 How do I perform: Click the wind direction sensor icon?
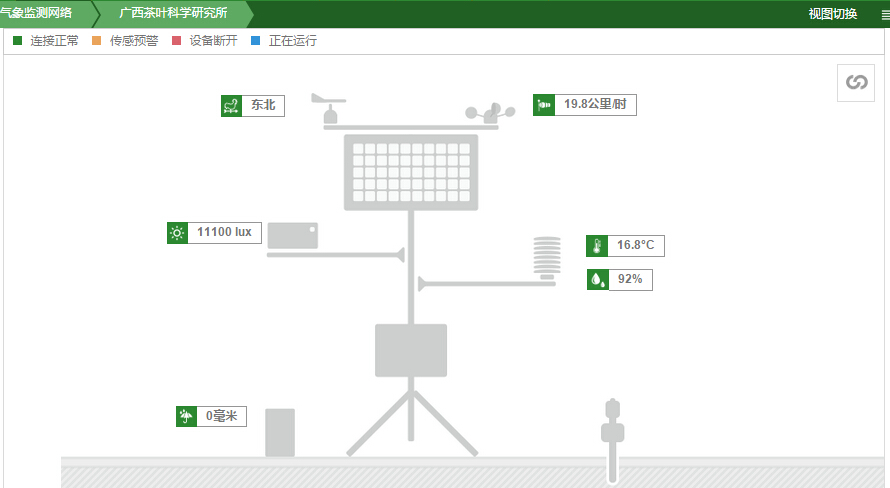tap(231, 106)
